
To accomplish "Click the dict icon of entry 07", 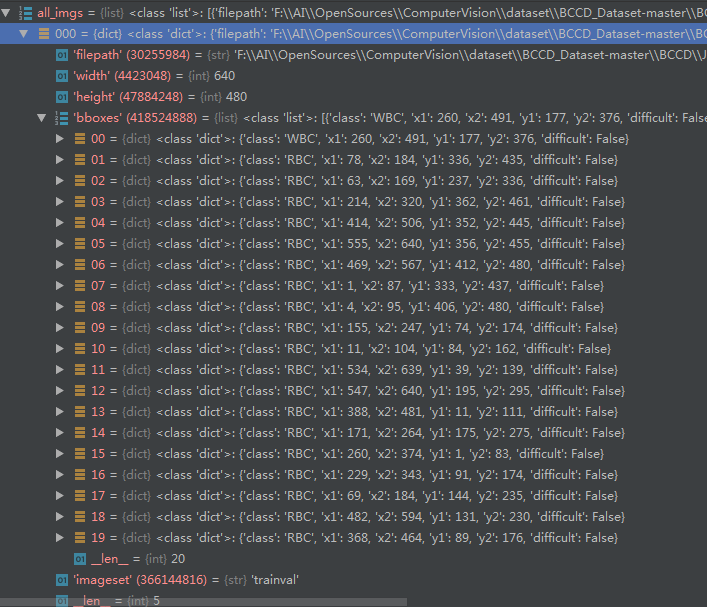I will [x=80, y=285].
